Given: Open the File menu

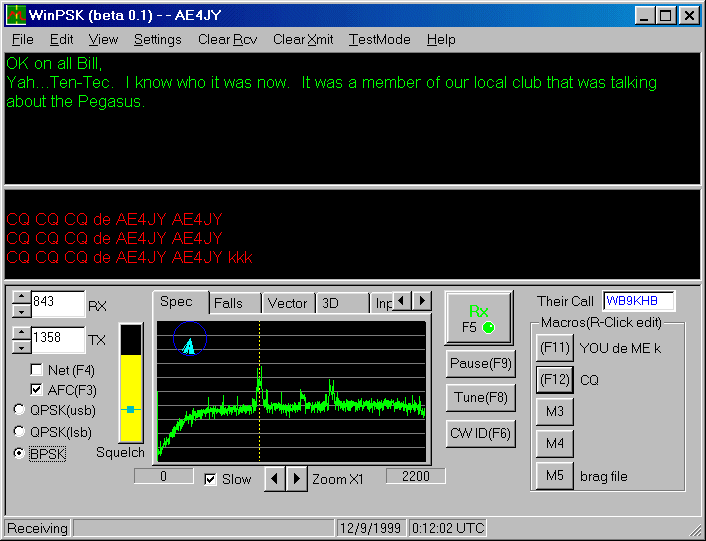Looking at the screenshot, I should coord(23,40).
